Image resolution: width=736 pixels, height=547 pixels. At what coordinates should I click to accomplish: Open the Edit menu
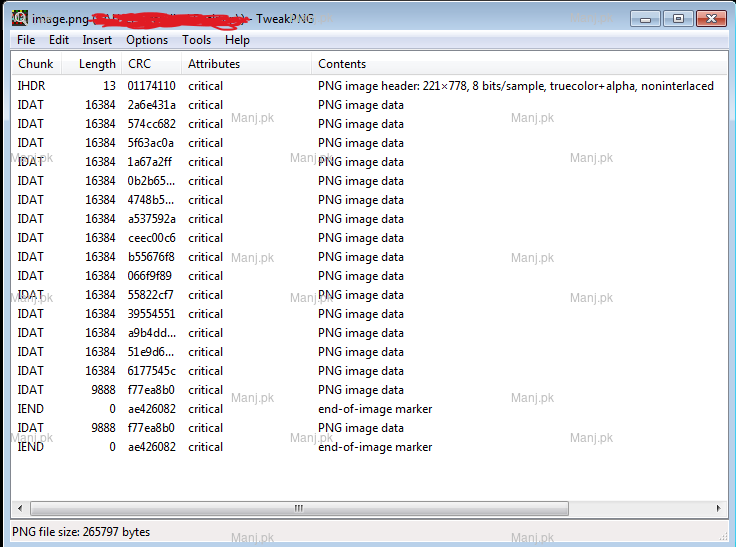pyautogui.click(x=59, y=40)
